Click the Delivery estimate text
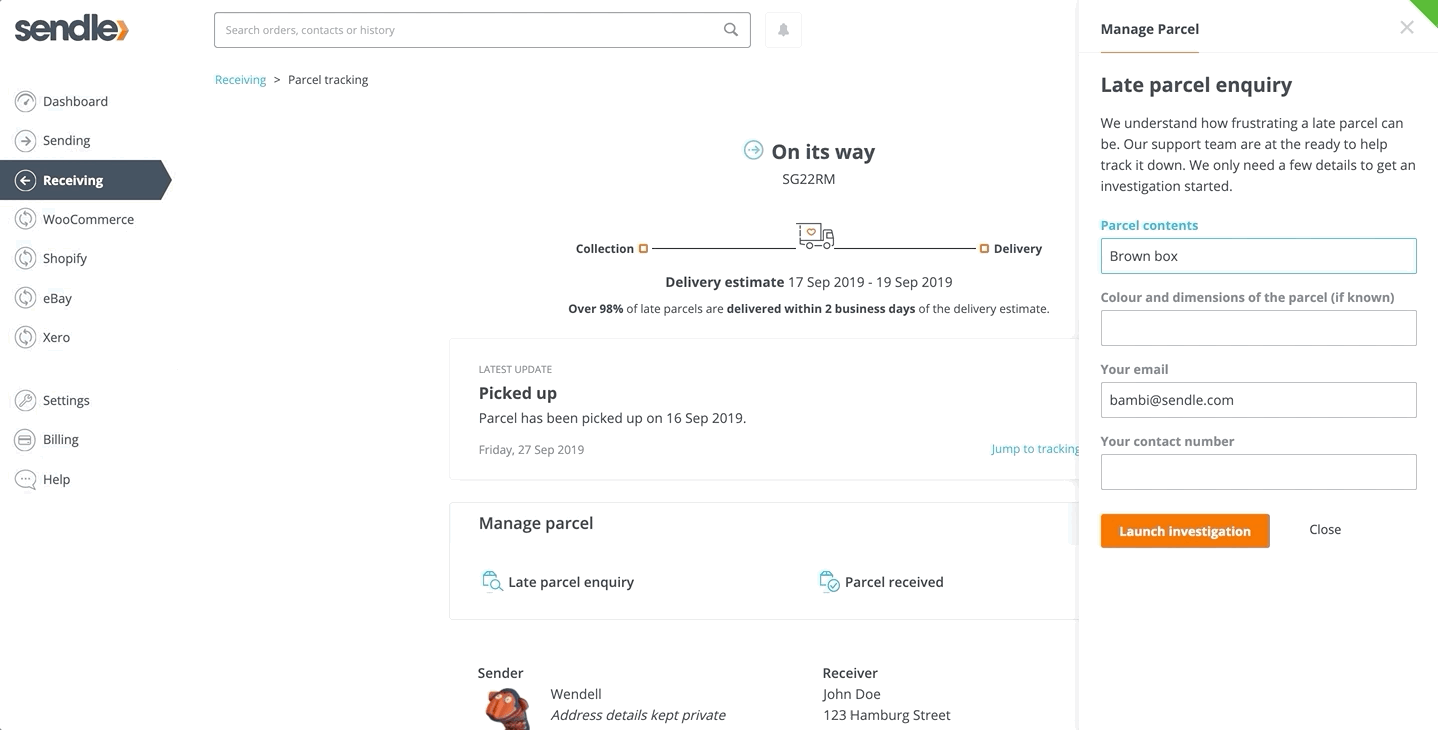The width and height of the screenshot is (1438, 730). (809, 282)
